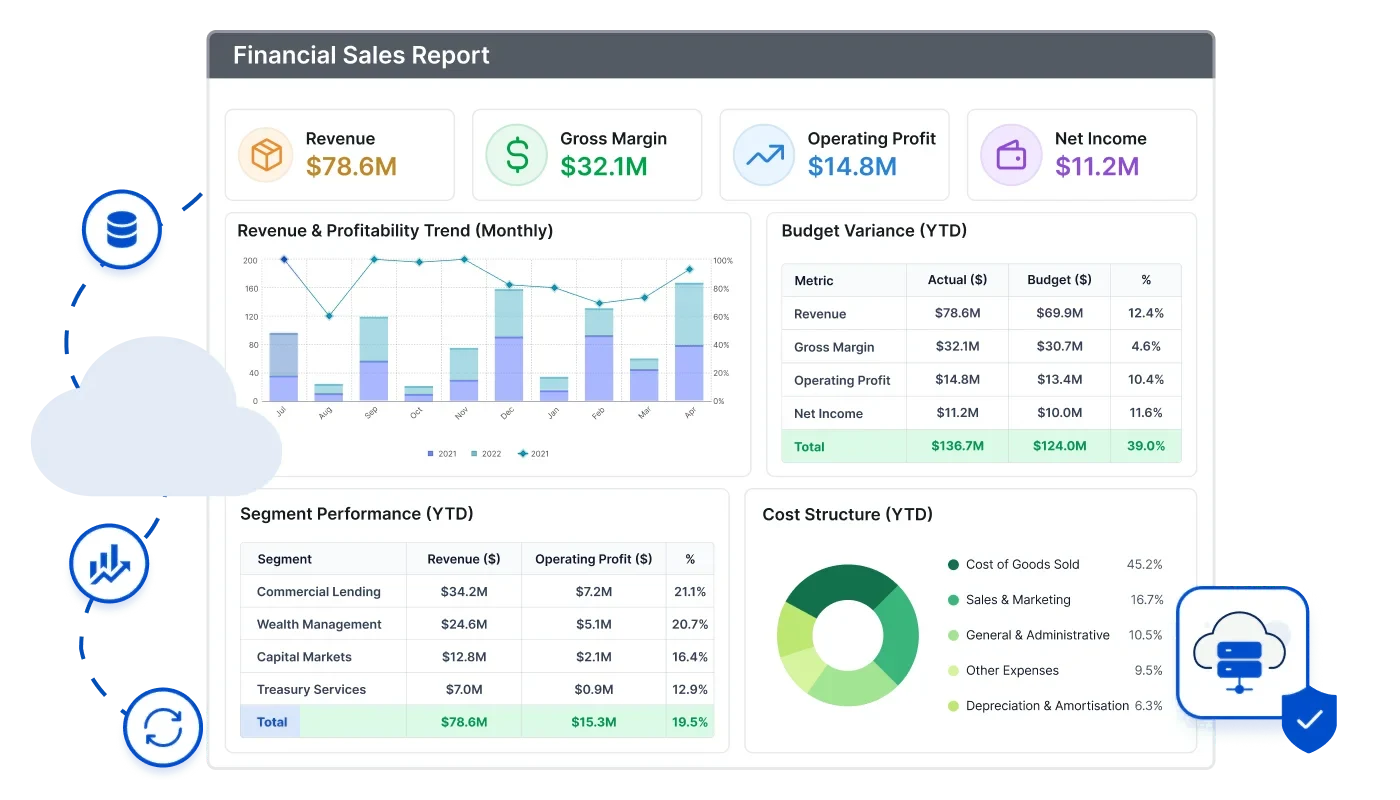1400x800 pixels.
Task: Click the December bar in the trend chart
Action: pos(509,345)
